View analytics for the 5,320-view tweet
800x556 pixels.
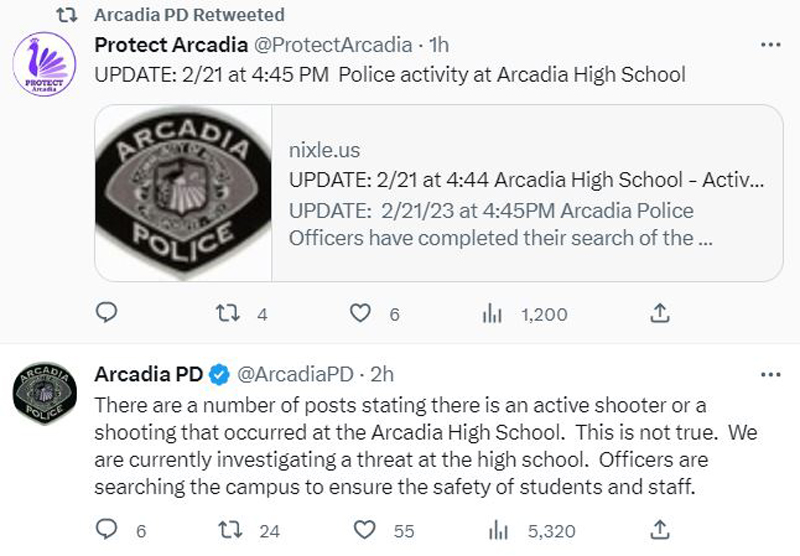(x=498, y=530)
